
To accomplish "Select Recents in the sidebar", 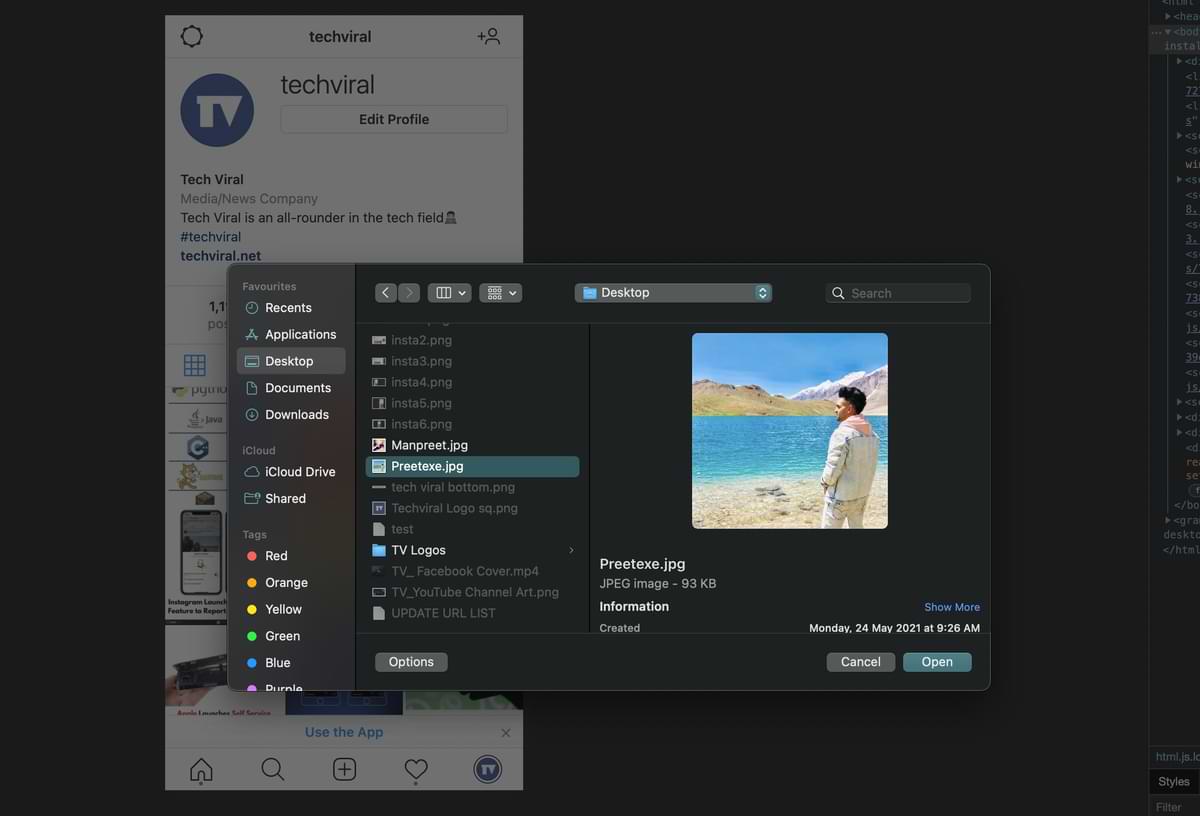I will [x=291, y=308].
